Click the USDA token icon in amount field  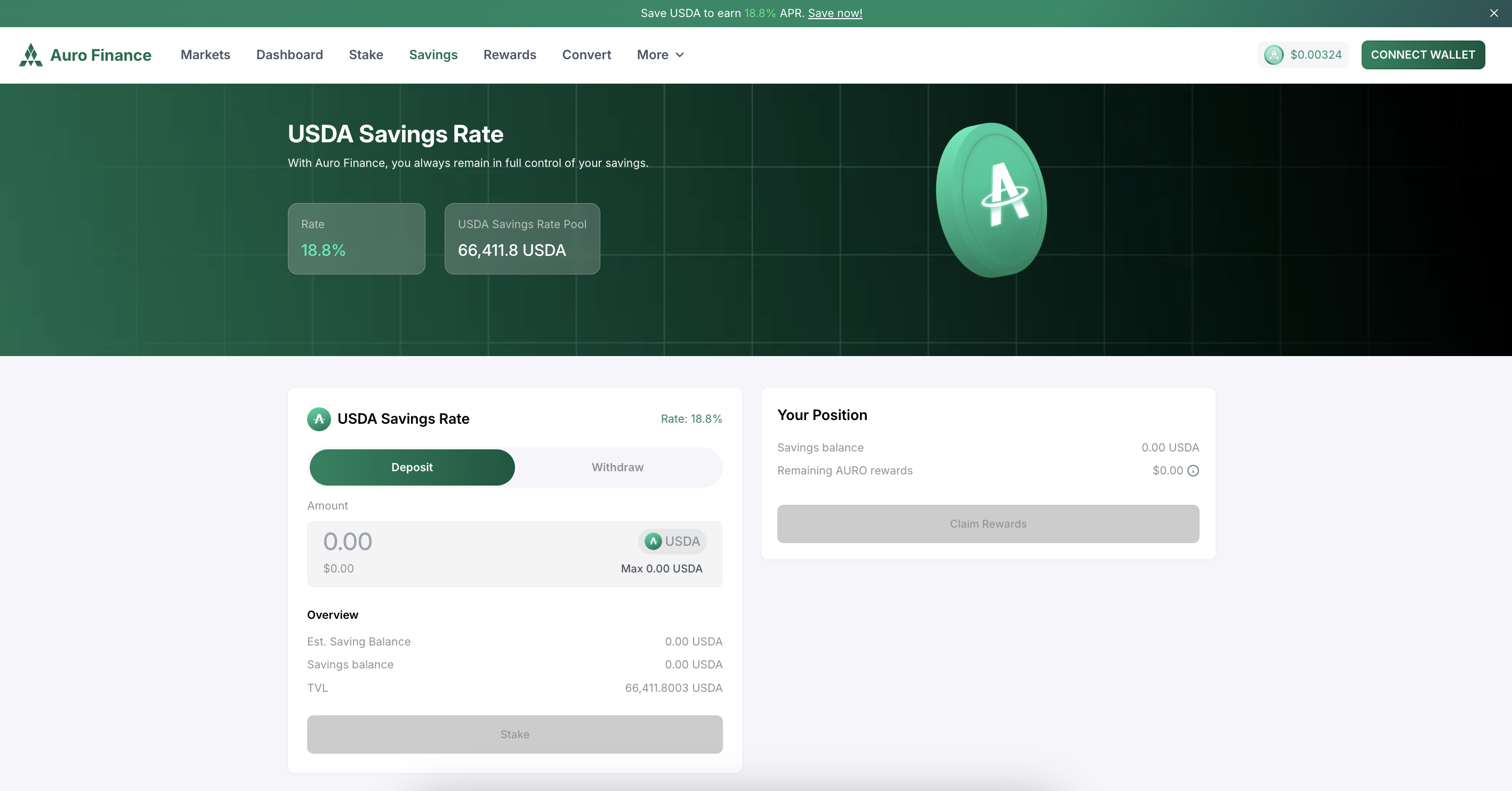pos(653,541)
